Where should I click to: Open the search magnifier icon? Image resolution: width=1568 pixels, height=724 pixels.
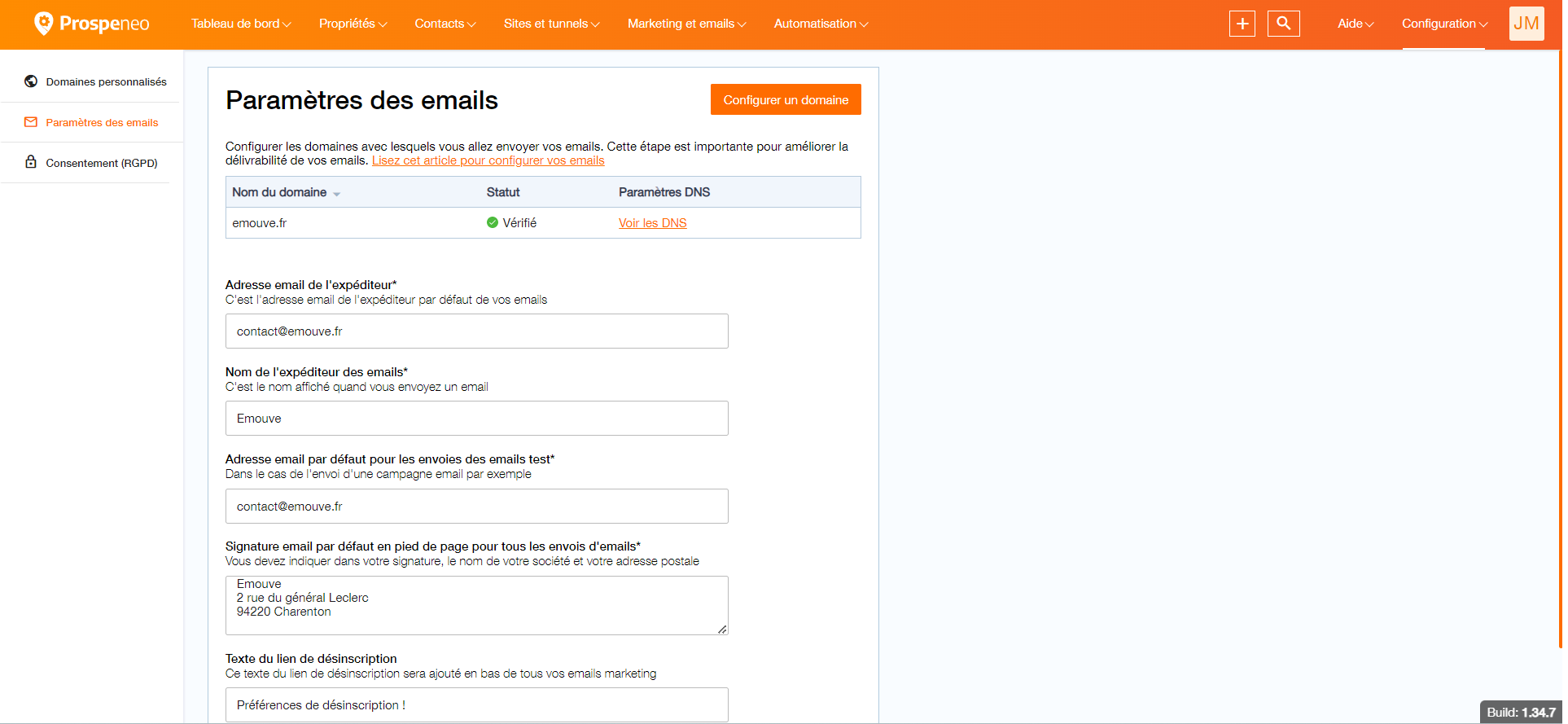tap(1284, 24)
